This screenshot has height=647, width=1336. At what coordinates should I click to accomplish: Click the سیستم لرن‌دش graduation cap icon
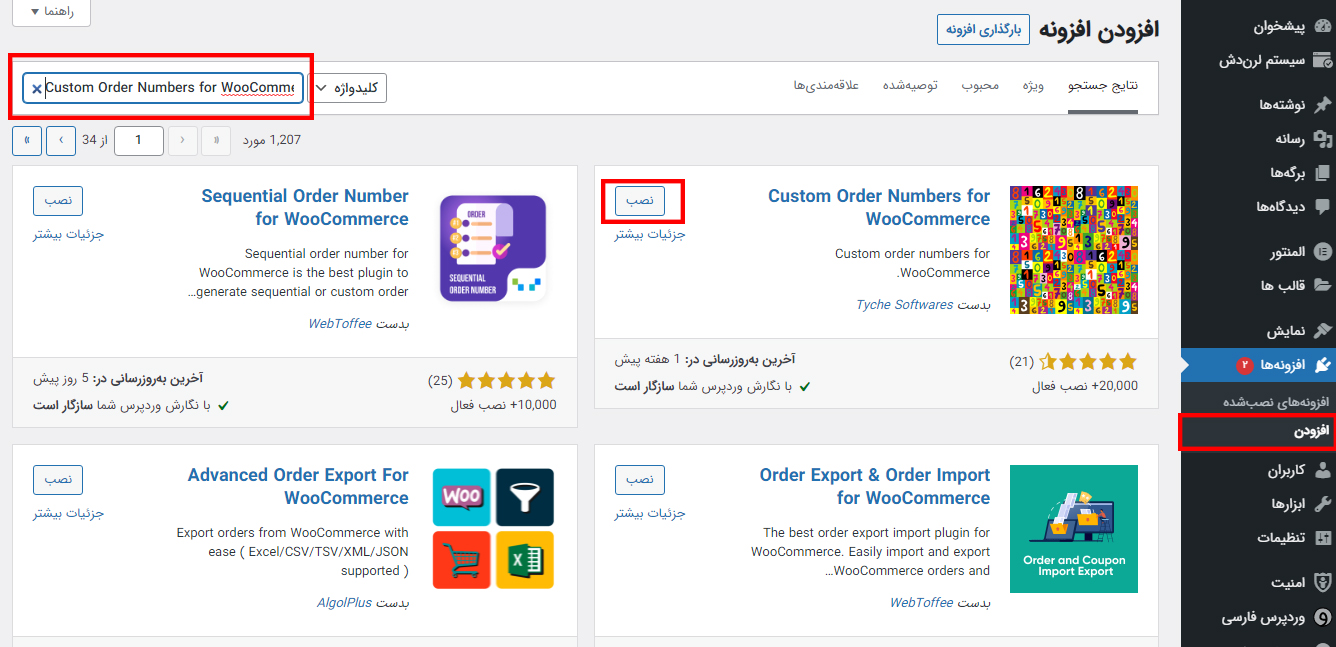(x=1322, y=60)
